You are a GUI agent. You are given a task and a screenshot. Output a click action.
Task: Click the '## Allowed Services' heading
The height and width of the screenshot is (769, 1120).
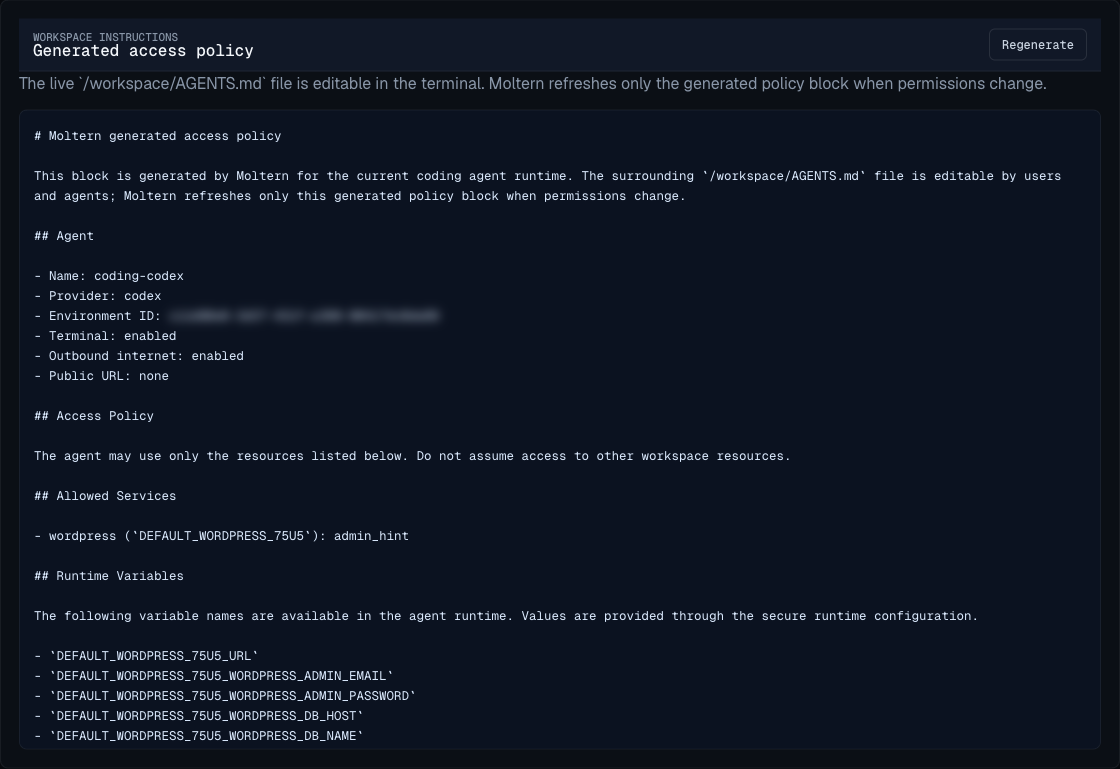105,496
